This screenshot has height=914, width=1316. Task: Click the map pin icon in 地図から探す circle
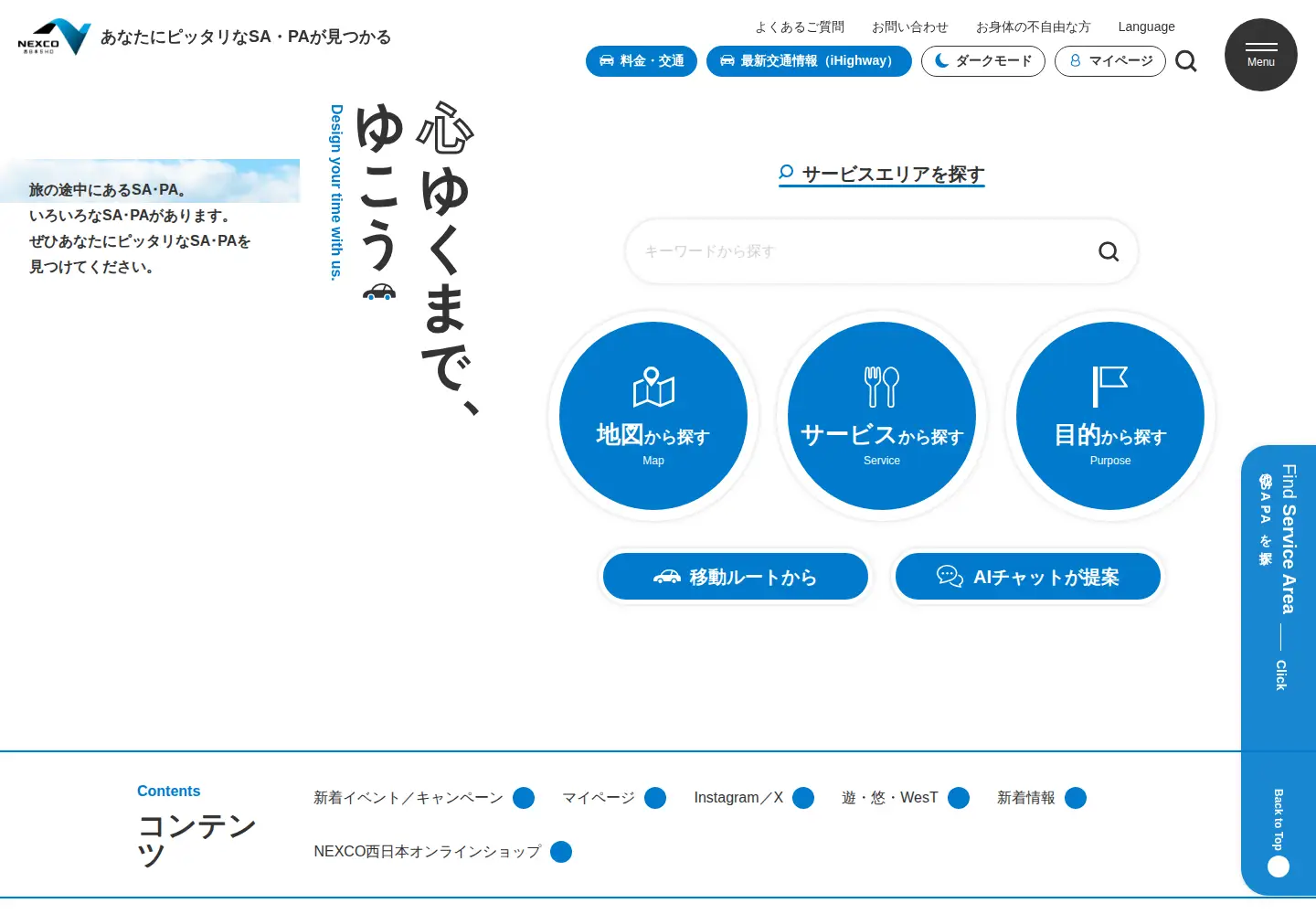click(x=653, y=387)
